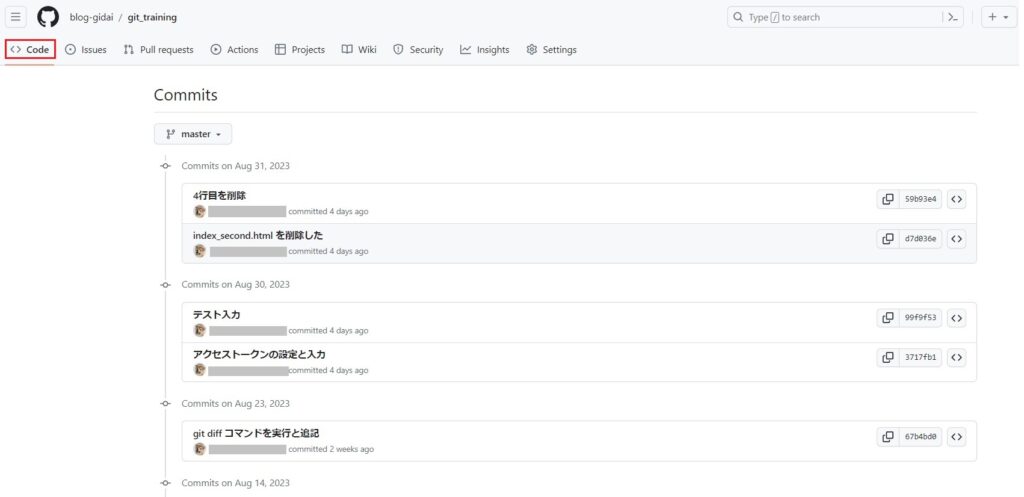The image size is (1024, 497).
Task: Browse repository at commit 59b93e4
Action: point(957,199)
